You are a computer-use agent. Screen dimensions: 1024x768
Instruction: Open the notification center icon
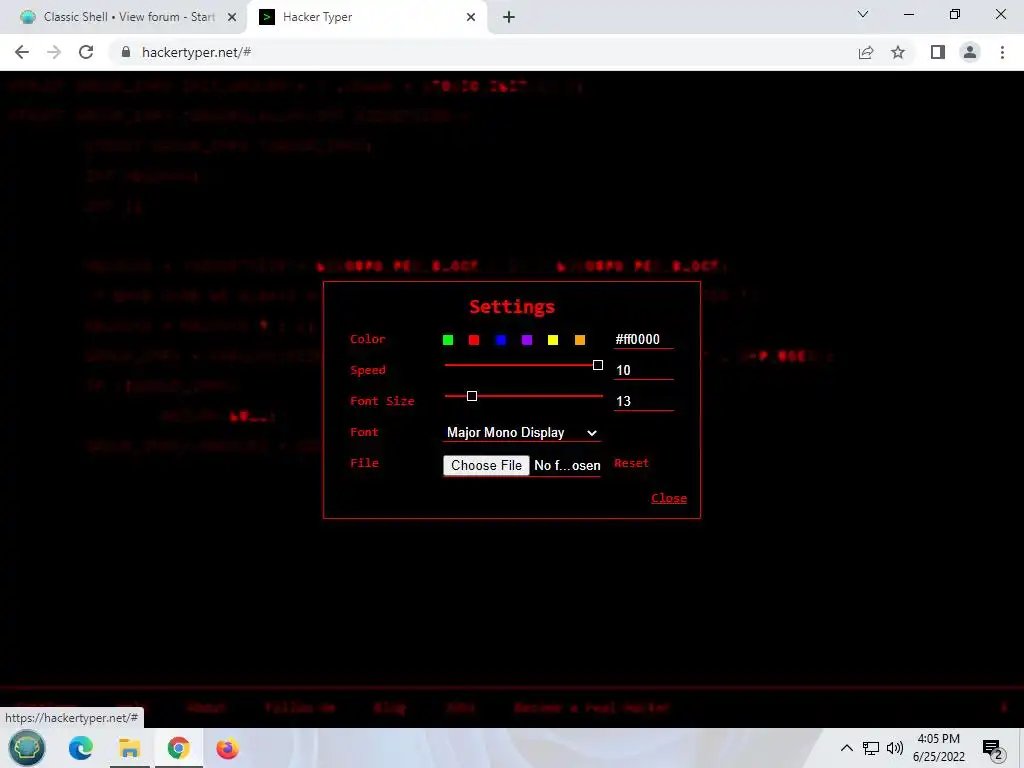tap(993, 749)
